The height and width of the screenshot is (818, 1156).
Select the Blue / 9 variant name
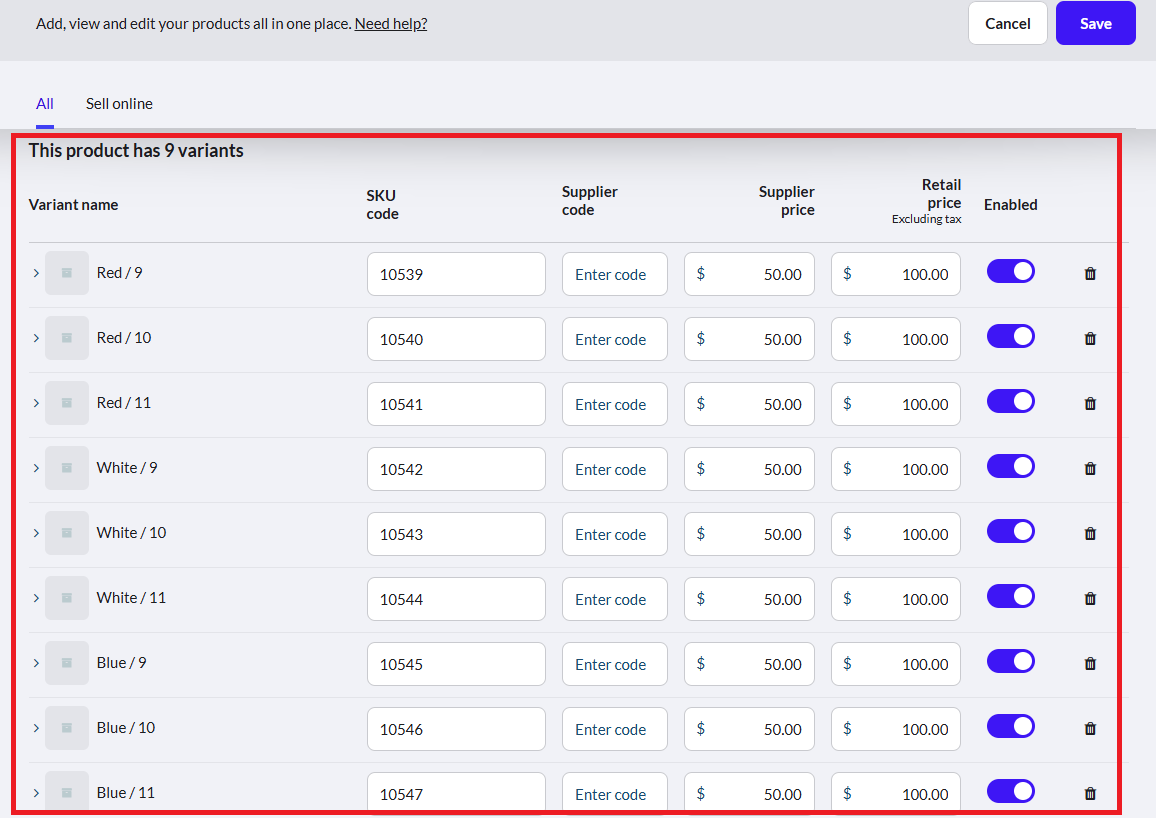coord(122,663)
